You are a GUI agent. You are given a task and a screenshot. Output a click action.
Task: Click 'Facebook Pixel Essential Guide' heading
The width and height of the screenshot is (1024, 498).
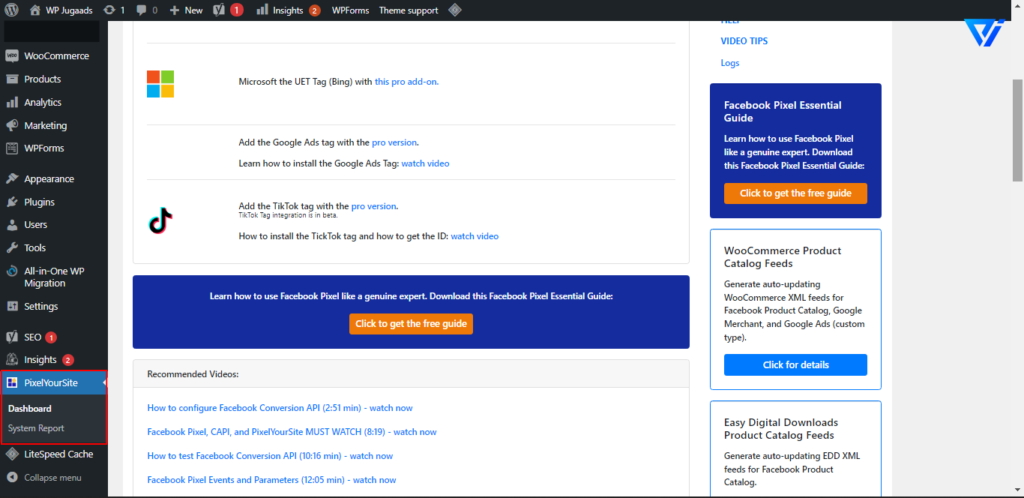click(x=782, y=112)
